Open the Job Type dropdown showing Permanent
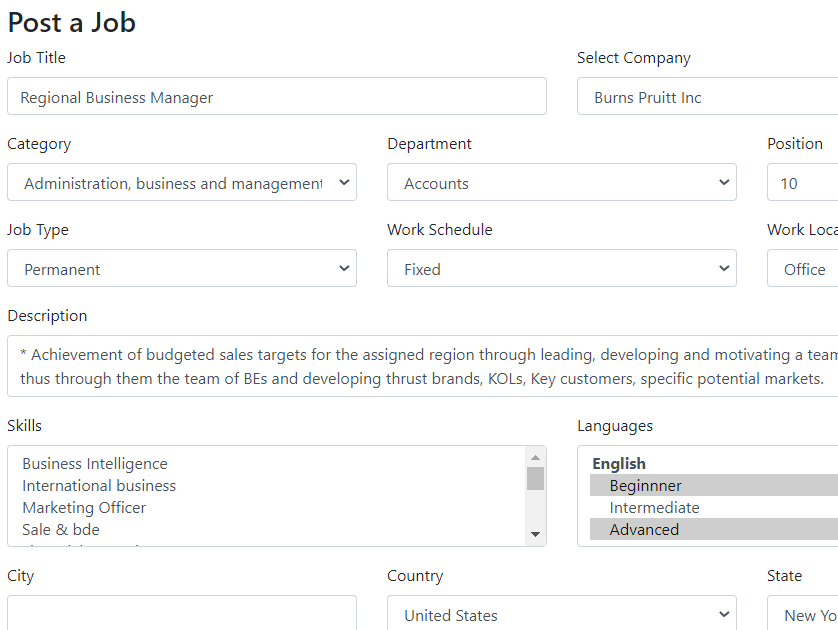Image resolution: width=838 pixels, height=630 pixels. 182,268
